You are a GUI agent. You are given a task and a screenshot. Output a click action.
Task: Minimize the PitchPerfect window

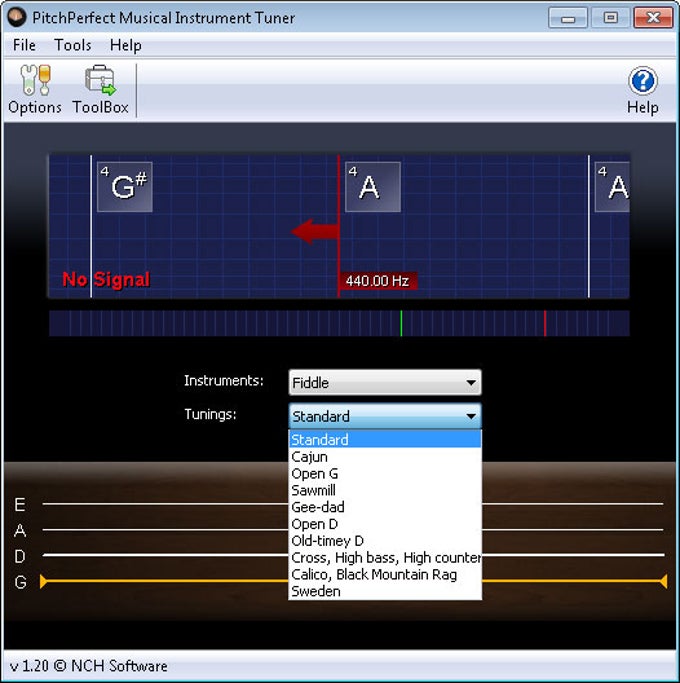[568, 18]
